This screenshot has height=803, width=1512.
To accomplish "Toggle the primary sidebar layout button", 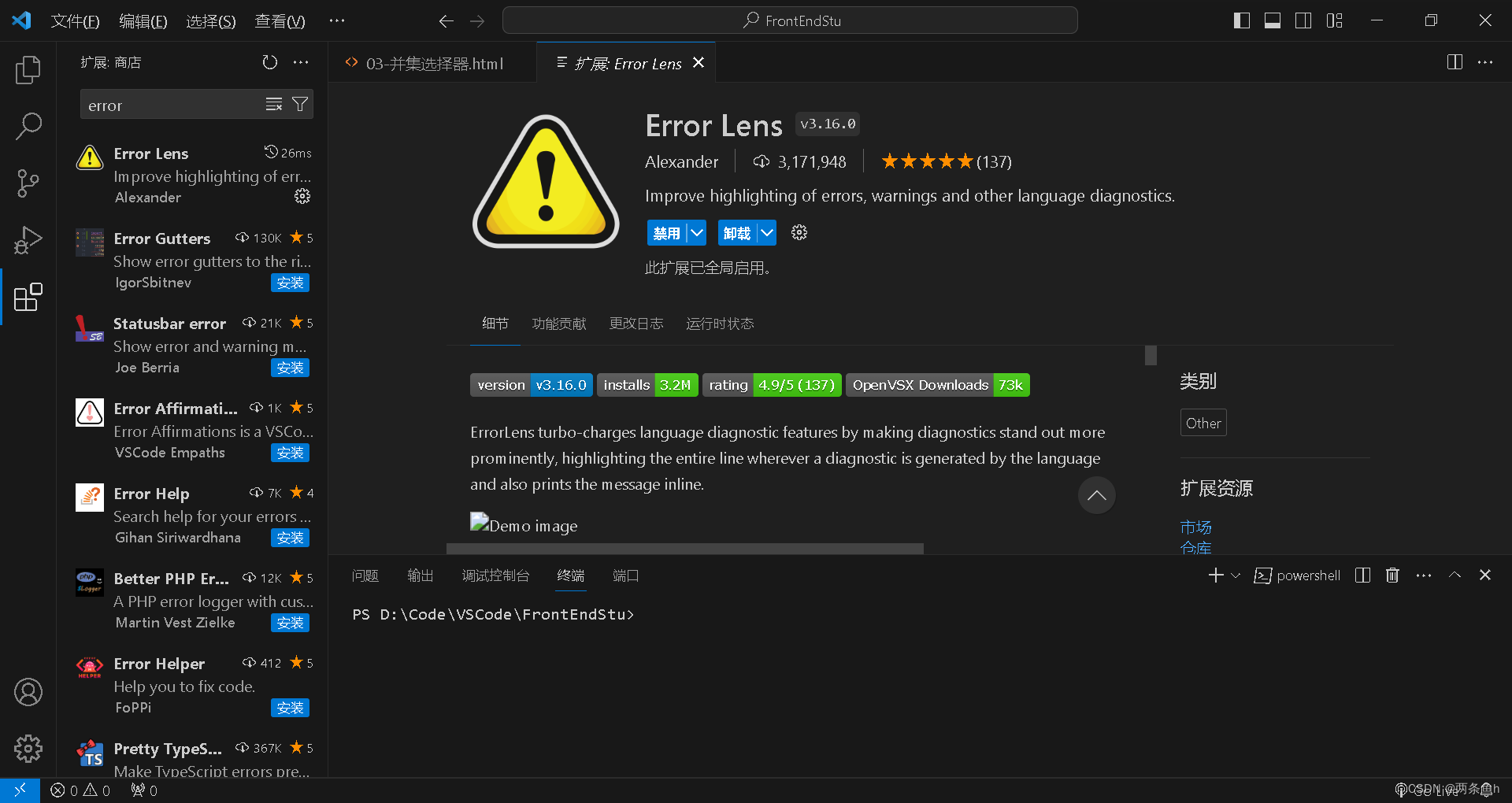I will coord(1241,20).
